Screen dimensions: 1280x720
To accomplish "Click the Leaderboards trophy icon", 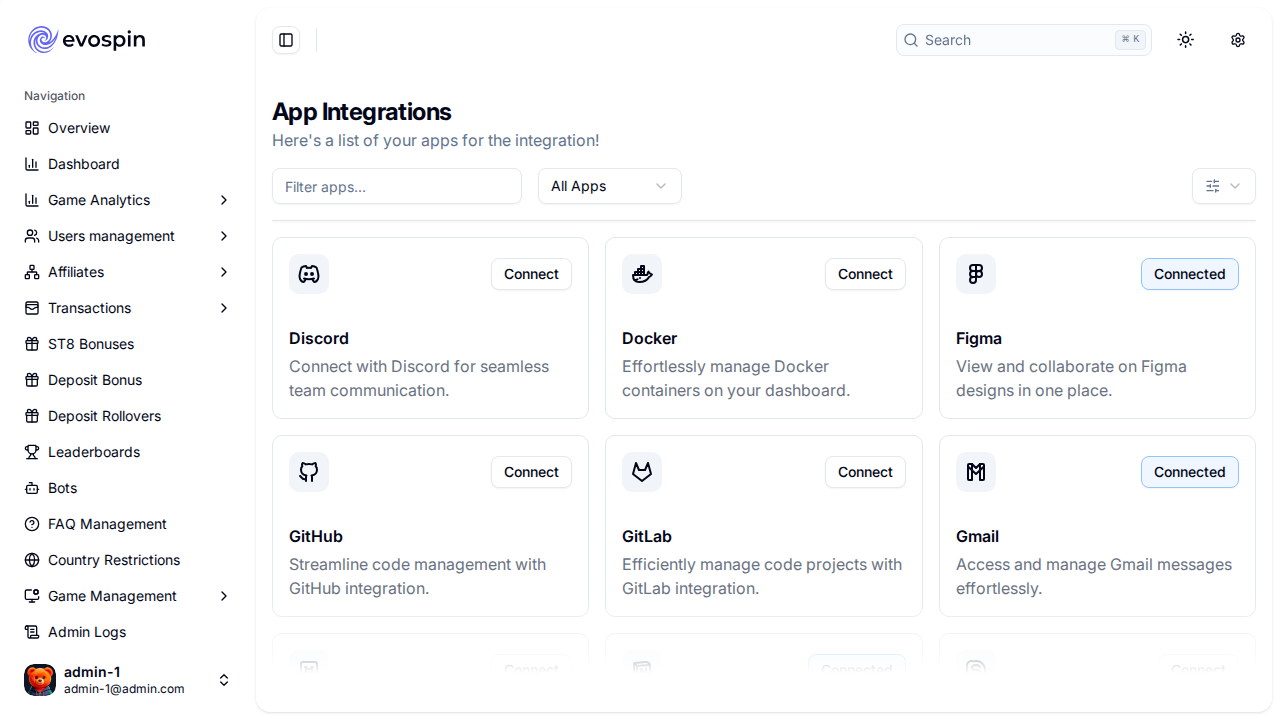I will [32, 452].
